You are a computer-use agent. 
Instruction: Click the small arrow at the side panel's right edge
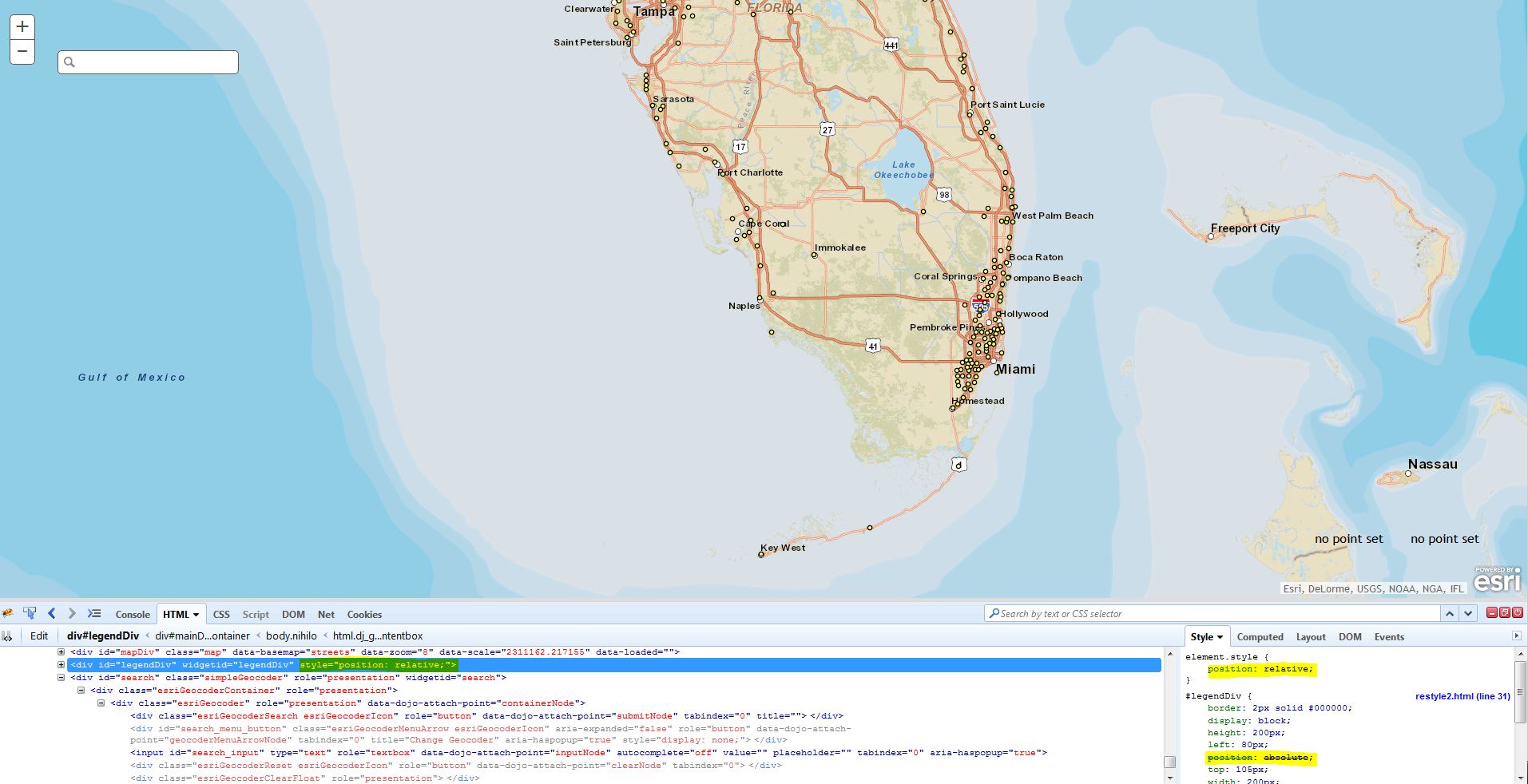pos(1517,636)
